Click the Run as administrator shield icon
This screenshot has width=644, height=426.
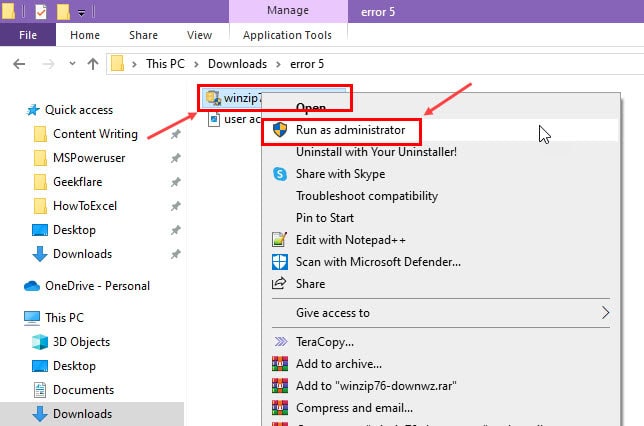280,130
